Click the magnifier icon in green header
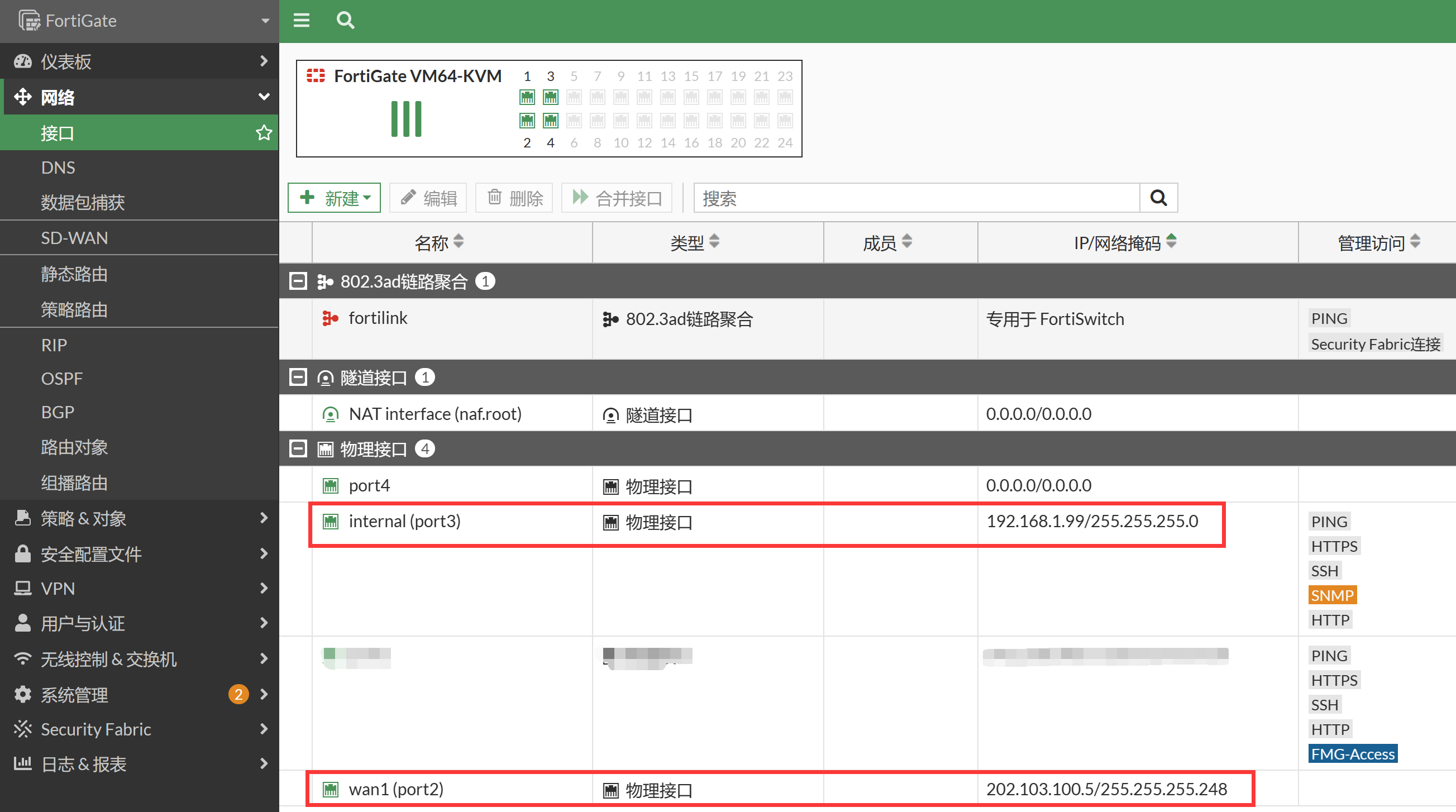 [x=345, y=21]
